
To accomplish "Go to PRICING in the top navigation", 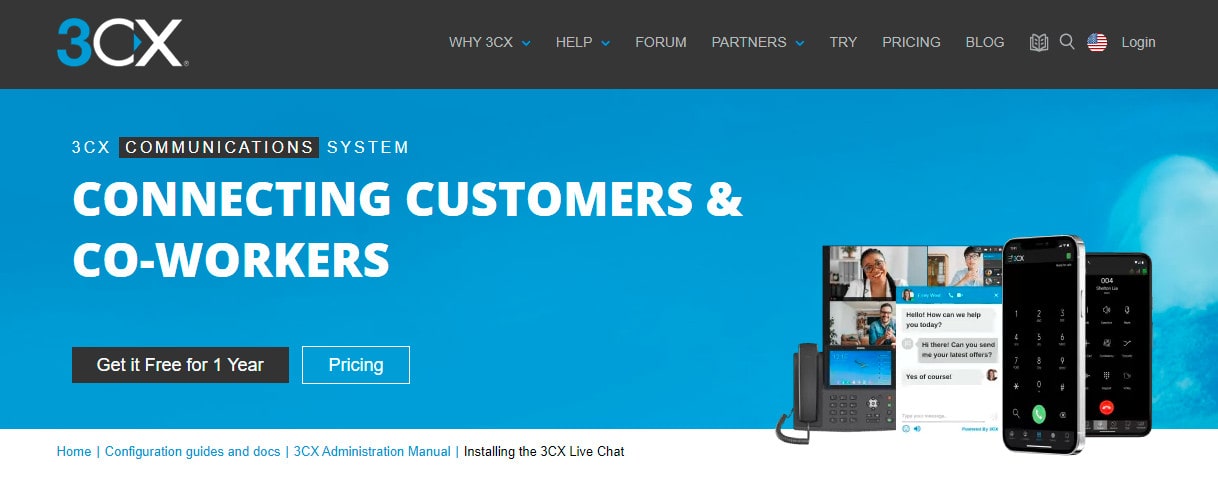I will pos(911,42).
